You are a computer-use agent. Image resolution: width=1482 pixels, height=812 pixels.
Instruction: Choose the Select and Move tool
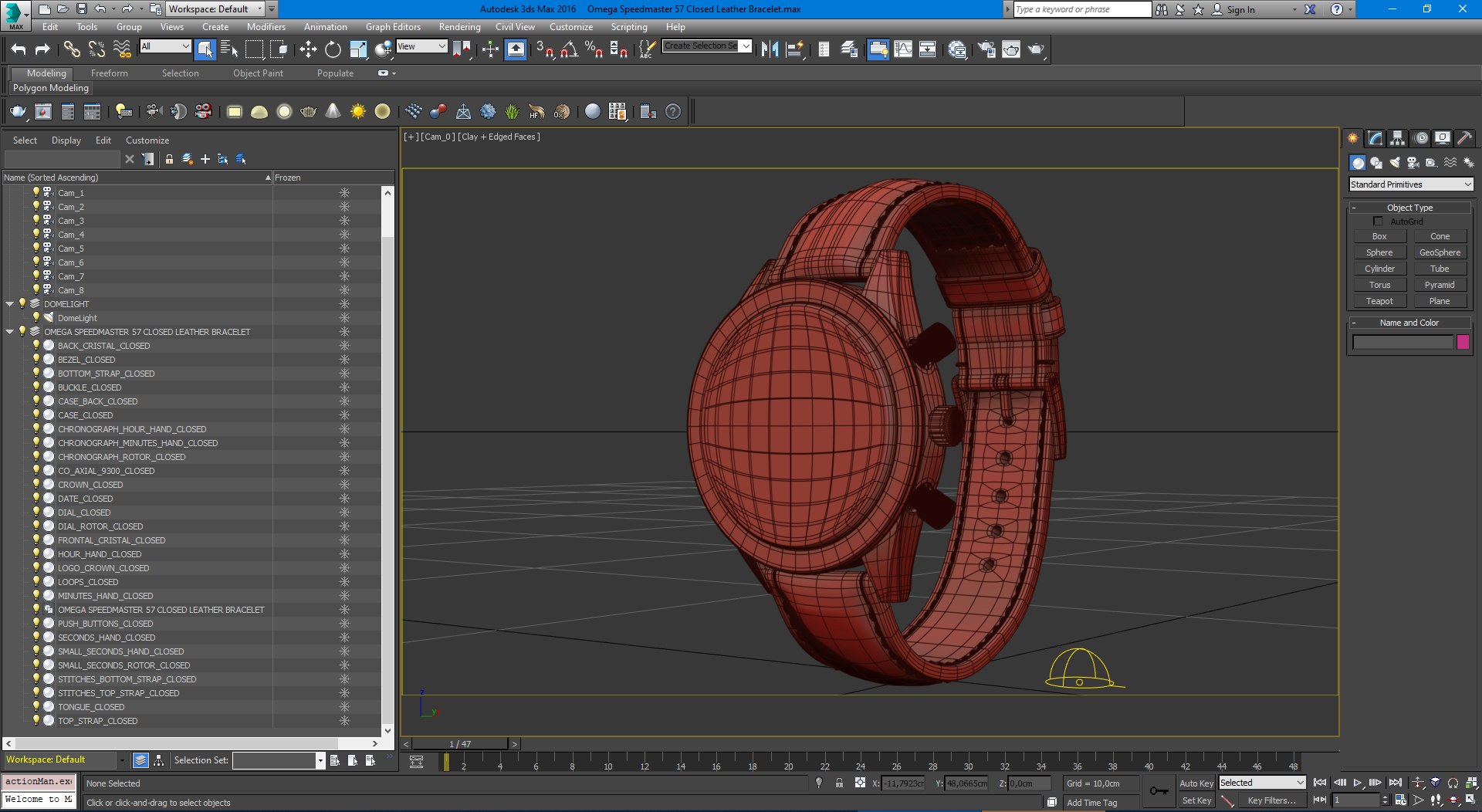[308, 49]
